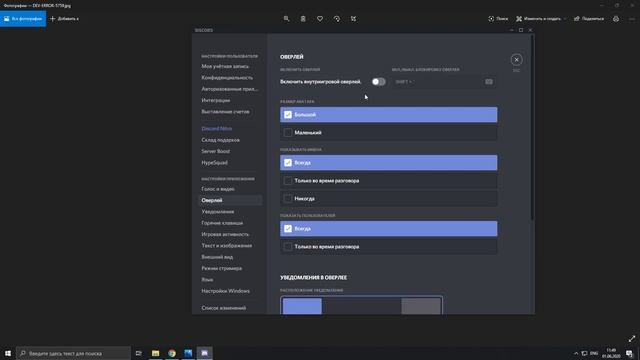The height and width of the screenshot is (360, 640).
Task: Open the crop tool icon in Photos toolbar
Action: (353, 19)
